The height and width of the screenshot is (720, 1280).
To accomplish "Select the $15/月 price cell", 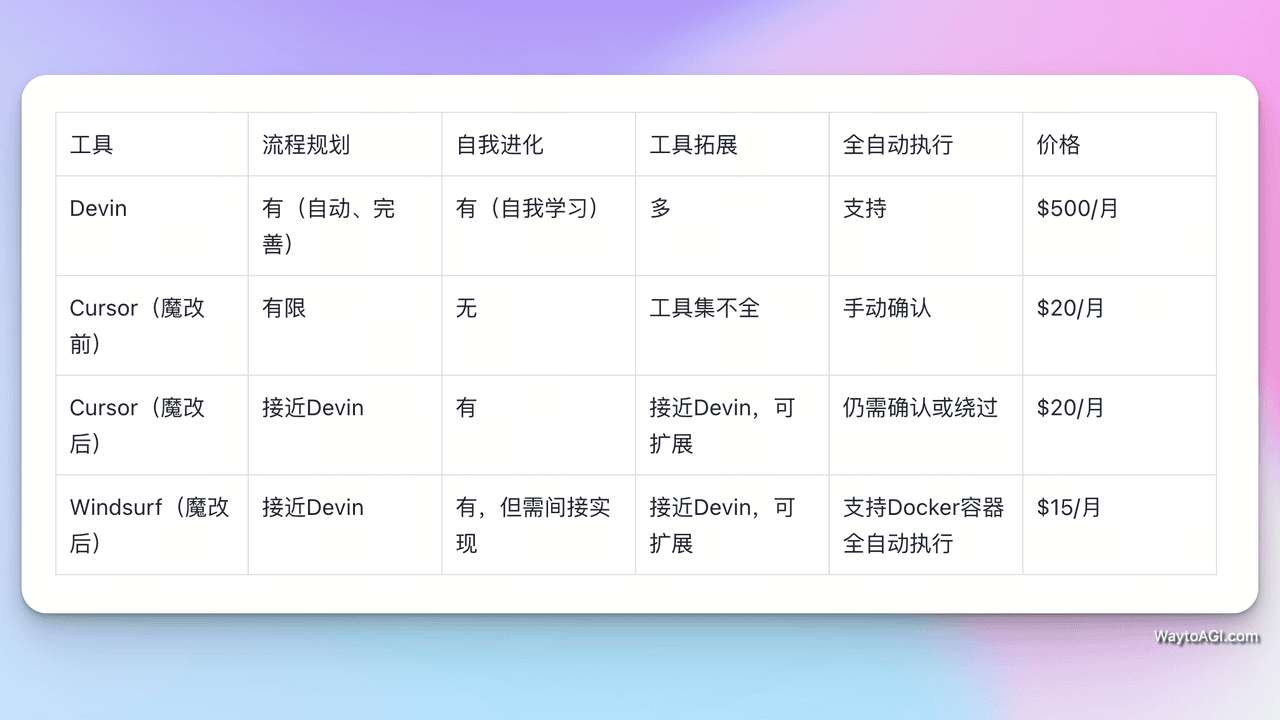I will coord(1120,525).
